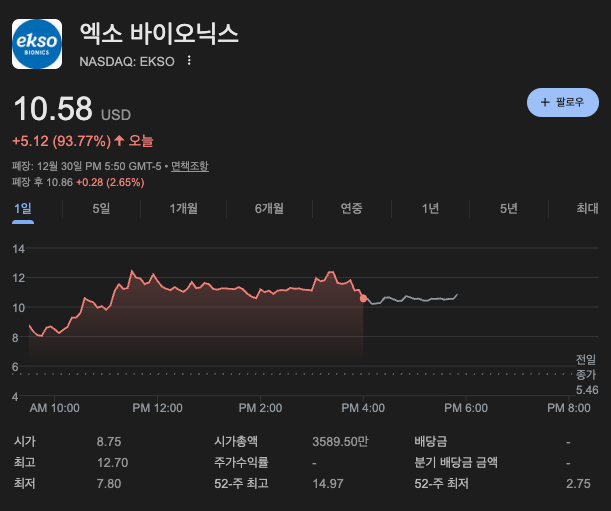Click the 최저 value 7.80
Image resolution: width=611 pixels, height=511 pixels.
109,484
